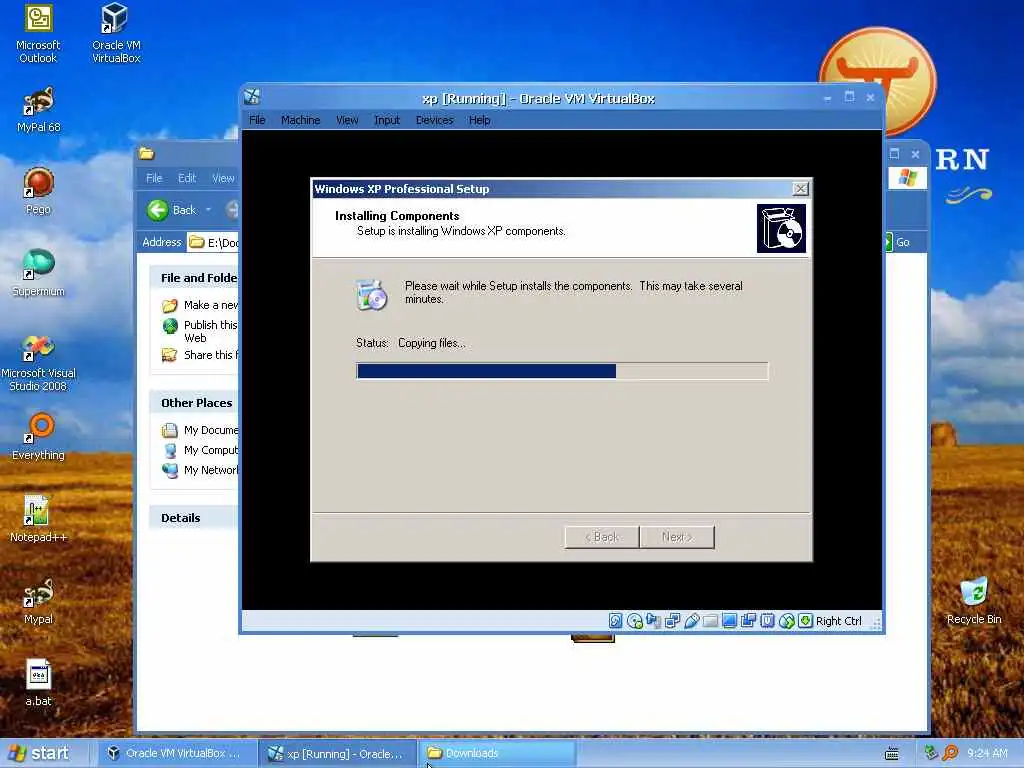The width and height of the screenshot is (1024, 768).
Task: Expand Details panel header
Action: [x=195, y=518]
